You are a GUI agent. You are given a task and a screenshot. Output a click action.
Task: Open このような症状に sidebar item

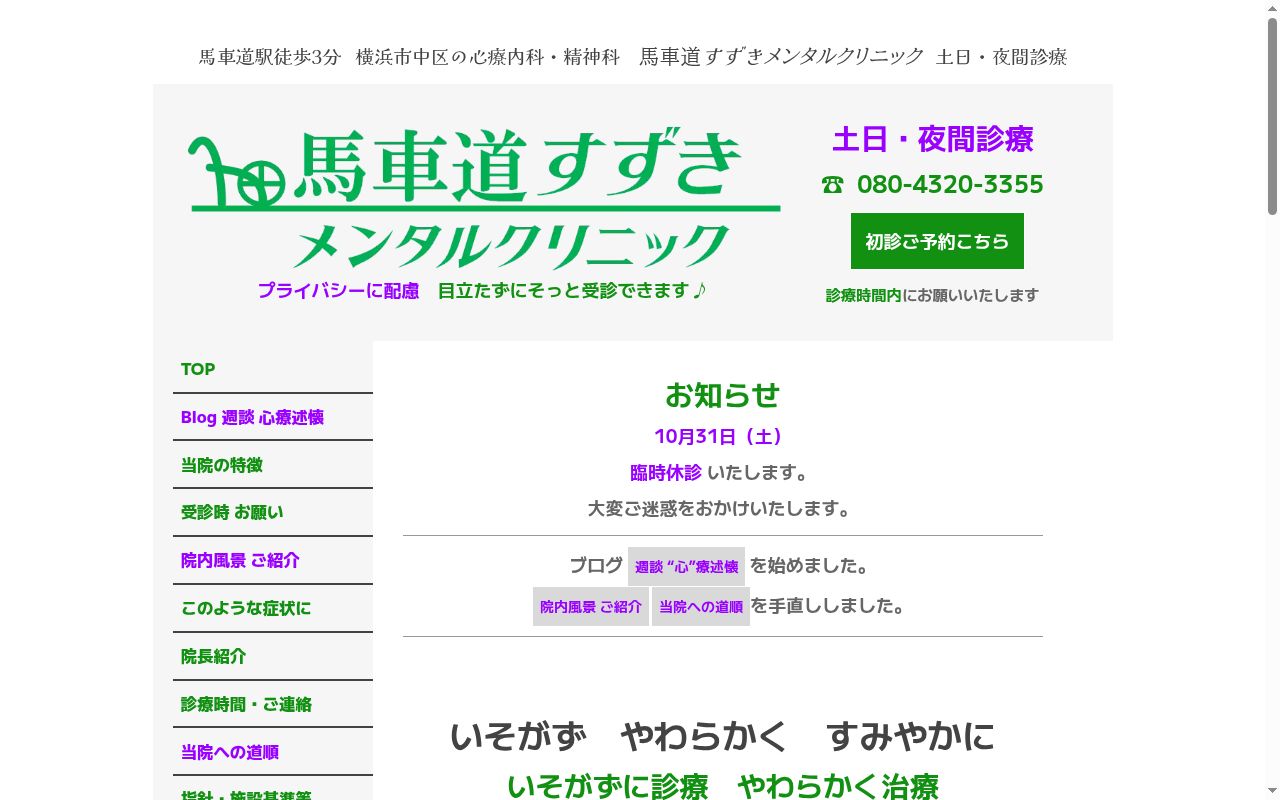pyautogui.click(x=272, y=608)
